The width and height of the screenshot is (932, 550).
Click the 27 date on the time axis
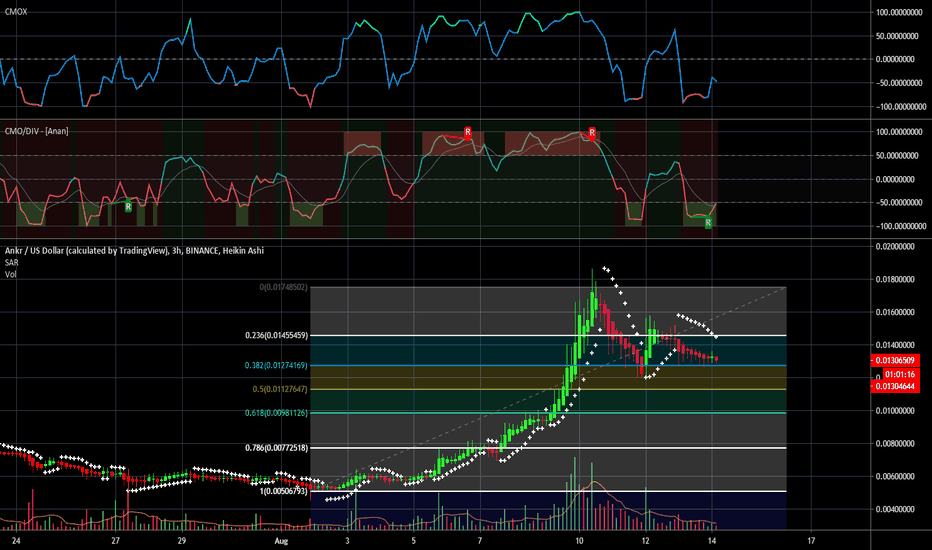click(x=115, y=540)
